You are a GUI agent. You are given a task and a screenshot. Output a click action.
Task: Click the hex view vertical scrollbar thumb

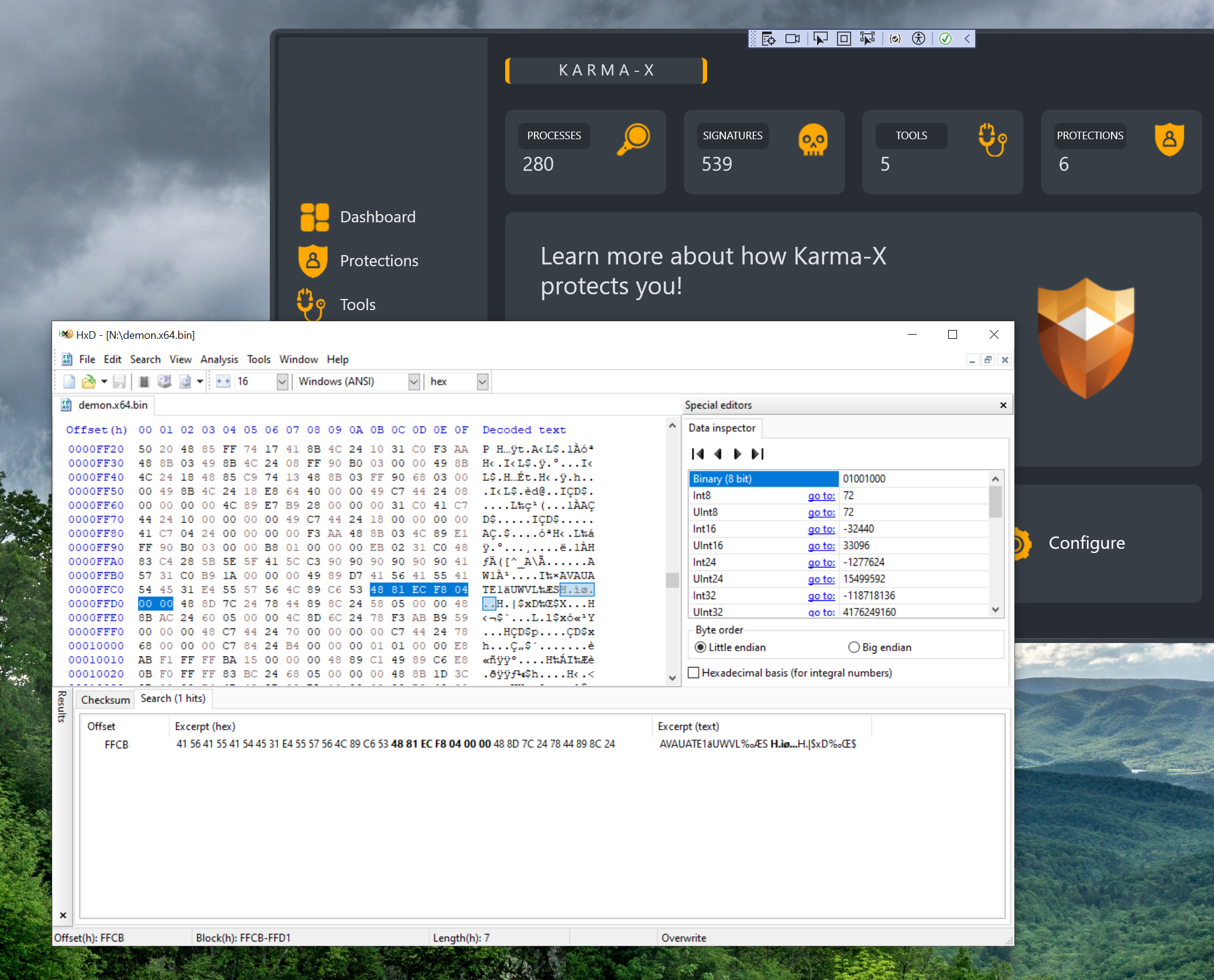[x=672, y=580]
